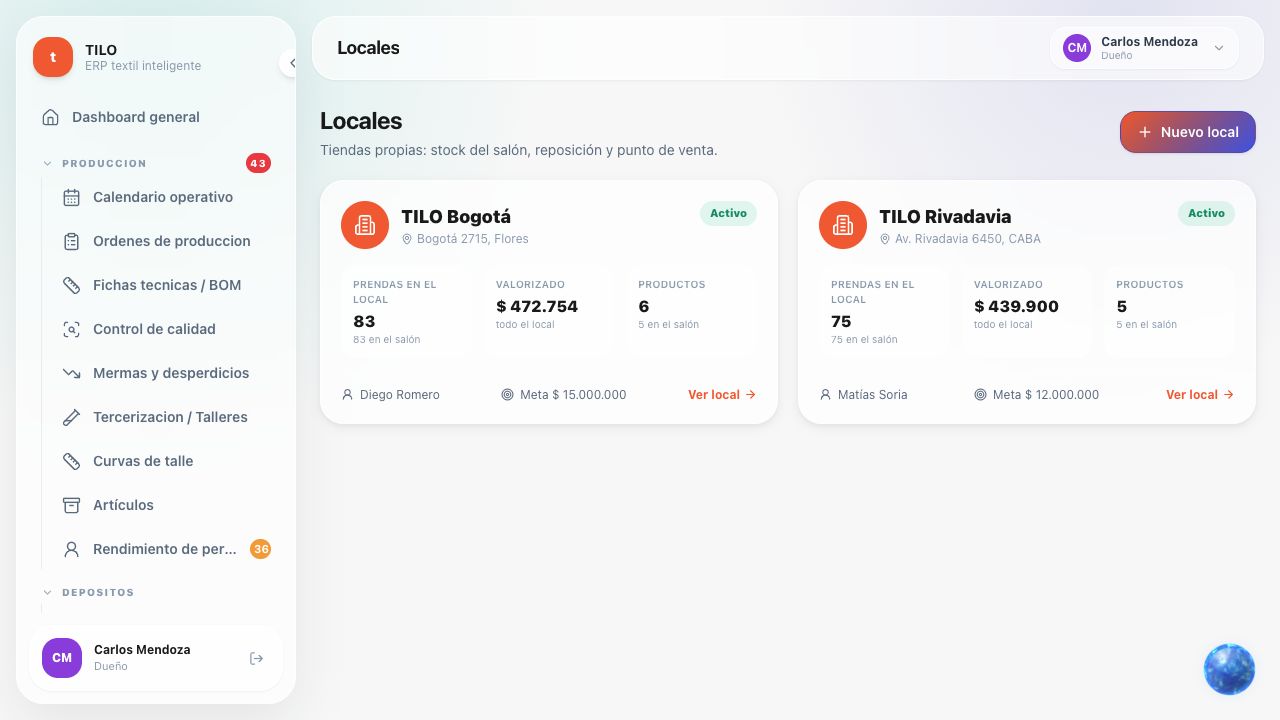This screenshot has height=720, width=1280.
Task: Click the TILO Rivadavia store building icon
Action: tap(843, 225)
